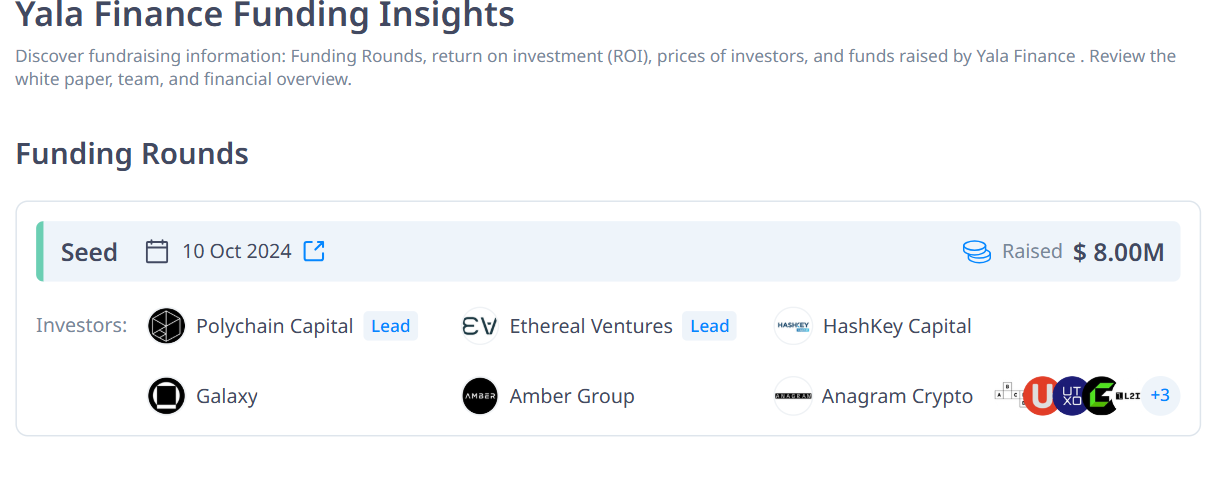Click the Galaxy logo icon
Screen dimensions: 1209x497
pos(166,396)
